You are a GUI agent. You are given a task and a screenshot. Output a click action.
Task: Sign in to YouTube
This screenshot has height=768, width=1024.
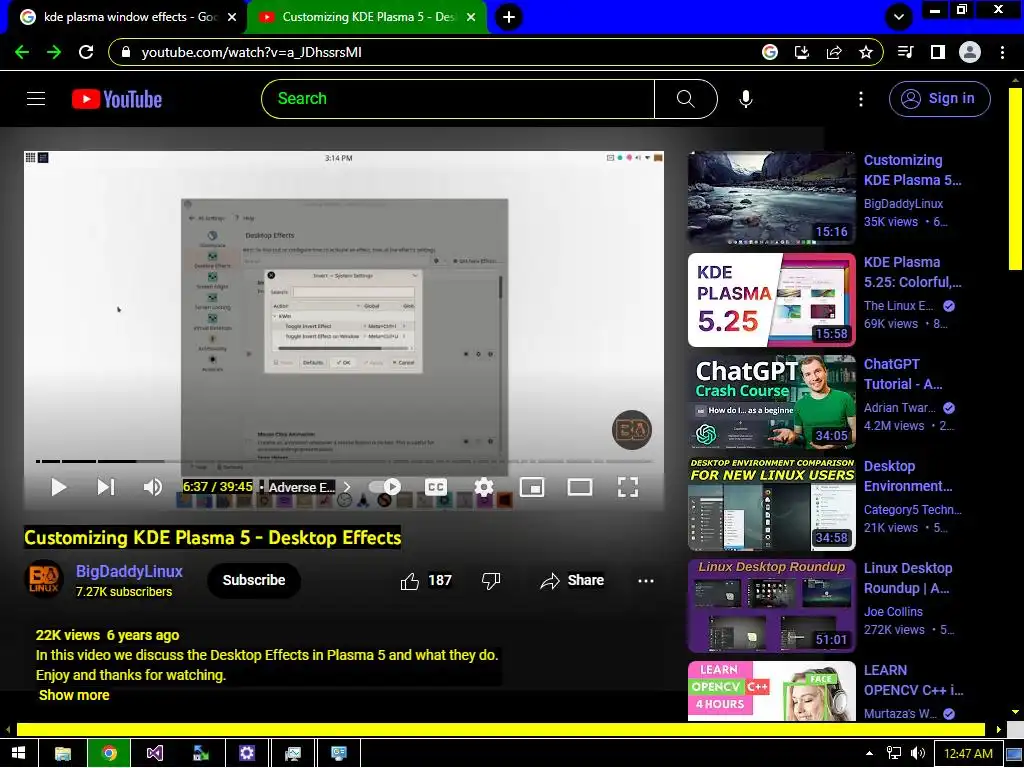pyautogui.click(x=939, y=99)
